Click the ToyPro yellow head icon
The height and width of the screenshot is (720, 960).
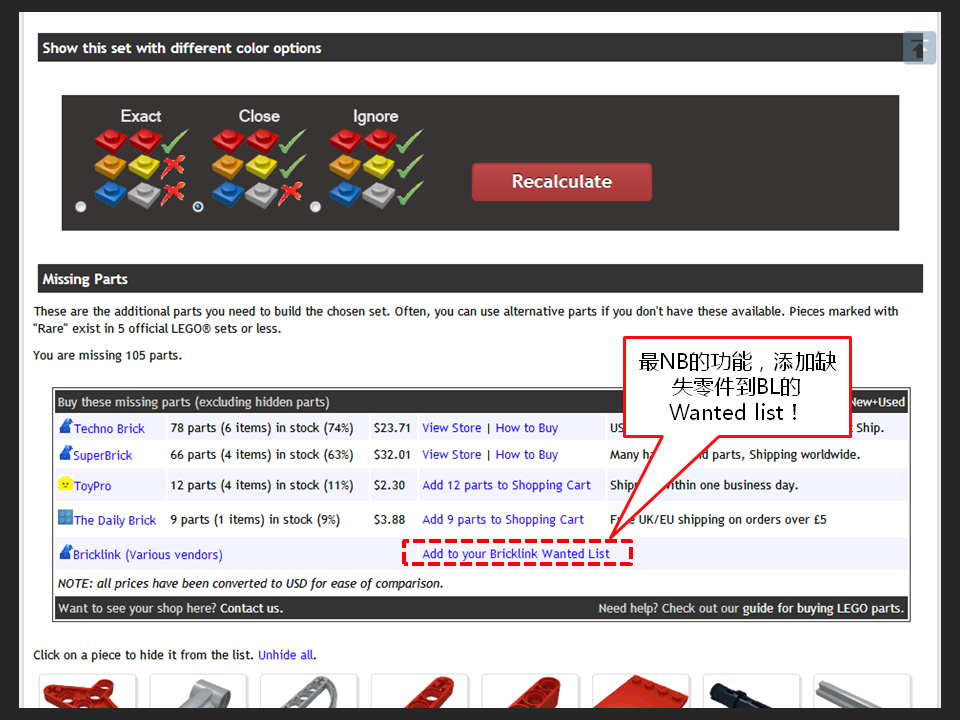tap(65, 484)
